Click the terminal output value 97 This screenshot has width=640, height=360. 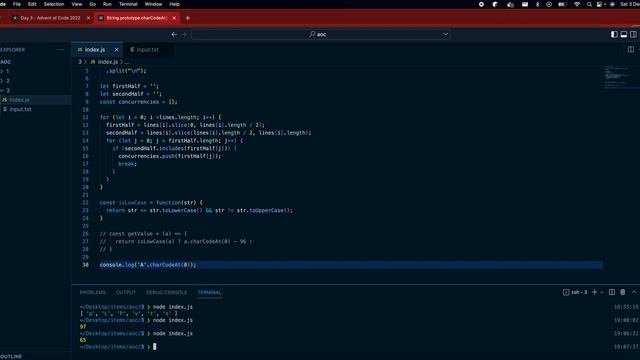[x=83, y=327]
